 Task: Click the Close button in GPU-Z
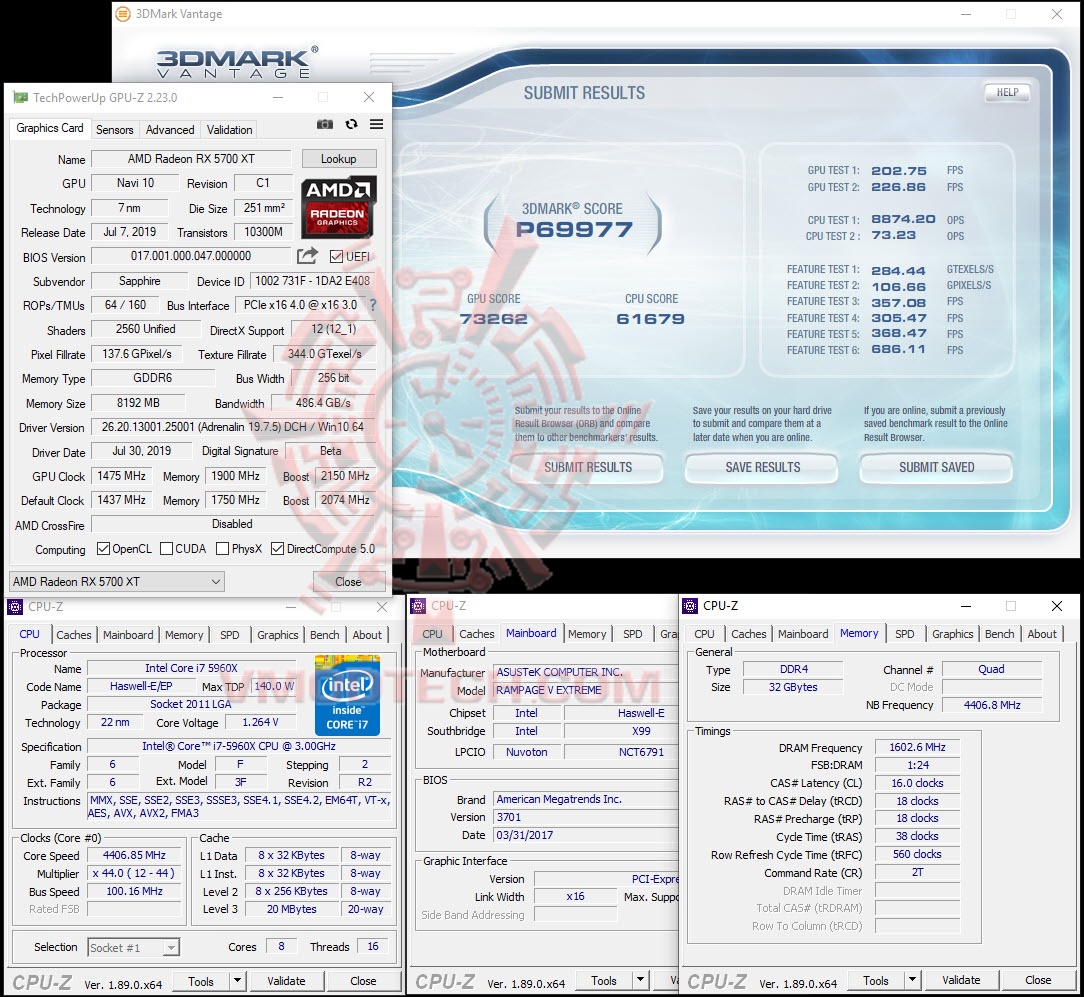click(x=348, y=581)
